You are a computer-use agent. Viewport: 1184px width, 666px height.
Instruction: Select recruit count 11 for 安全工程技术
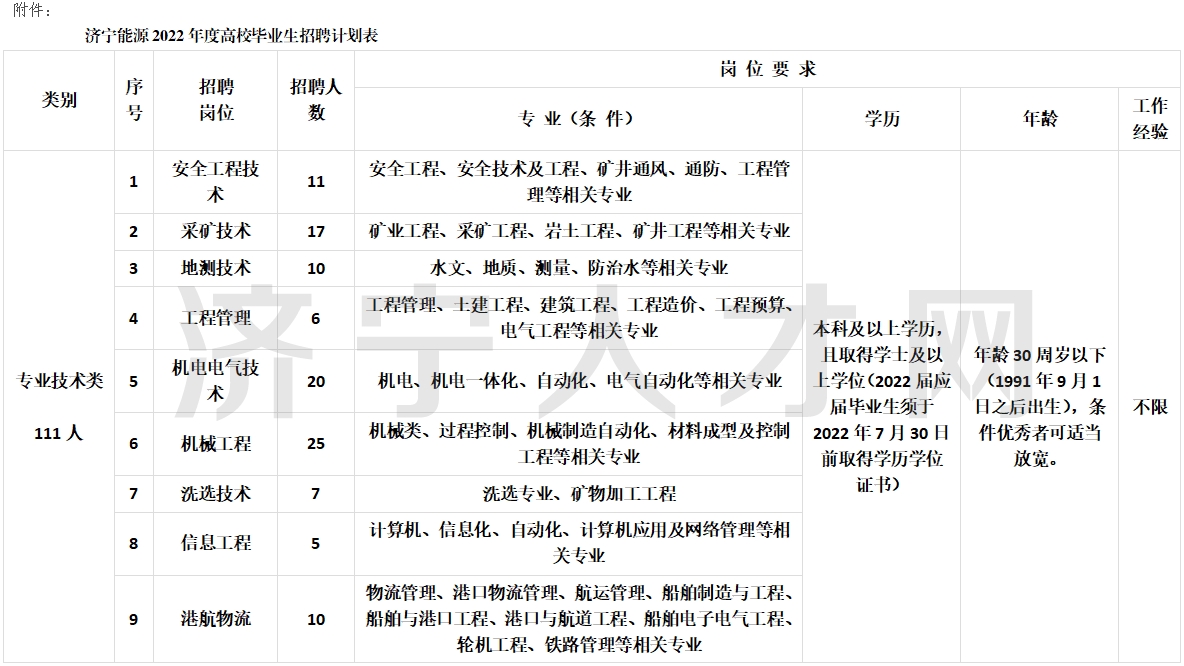(x=316, y=182)
